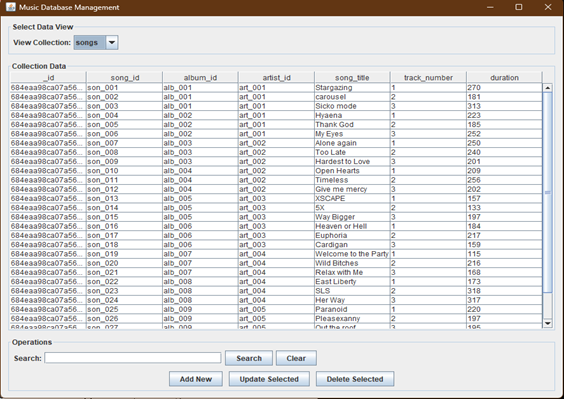
Task: Click Update Selected button
Action: point(269,379)
